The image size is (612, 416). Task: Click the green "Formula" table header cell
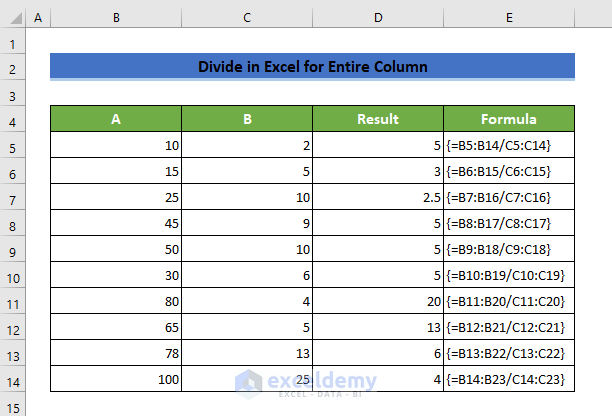pyautogui.click(x=509, y=120)
